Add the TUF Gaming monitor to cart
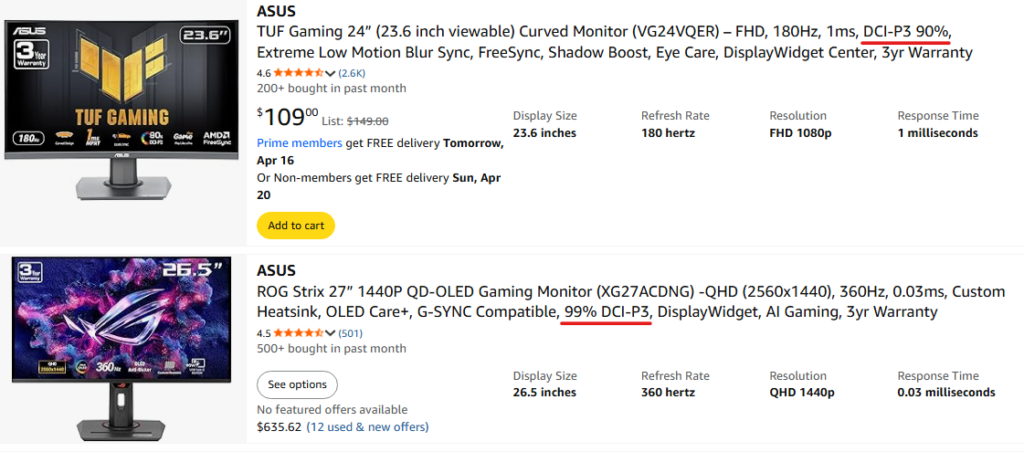Viewport: 1024px width, 452px height. tap(296, 225)
